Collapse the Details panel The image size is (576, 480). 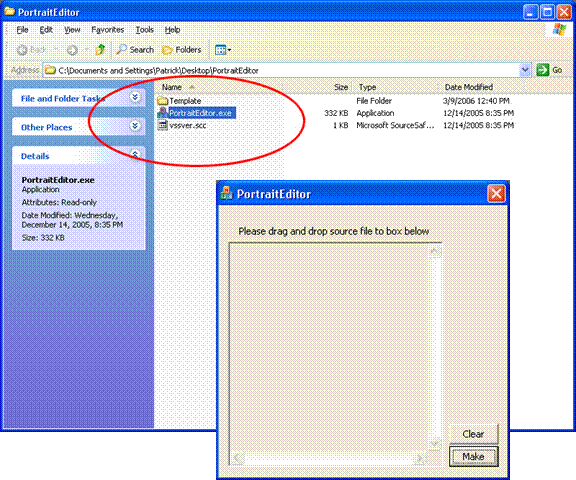[135, 155]
